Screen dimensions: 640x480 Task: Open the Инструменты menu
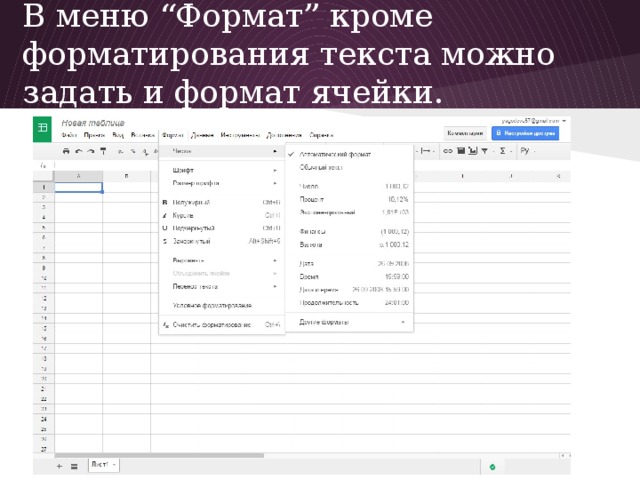[240, 135]
